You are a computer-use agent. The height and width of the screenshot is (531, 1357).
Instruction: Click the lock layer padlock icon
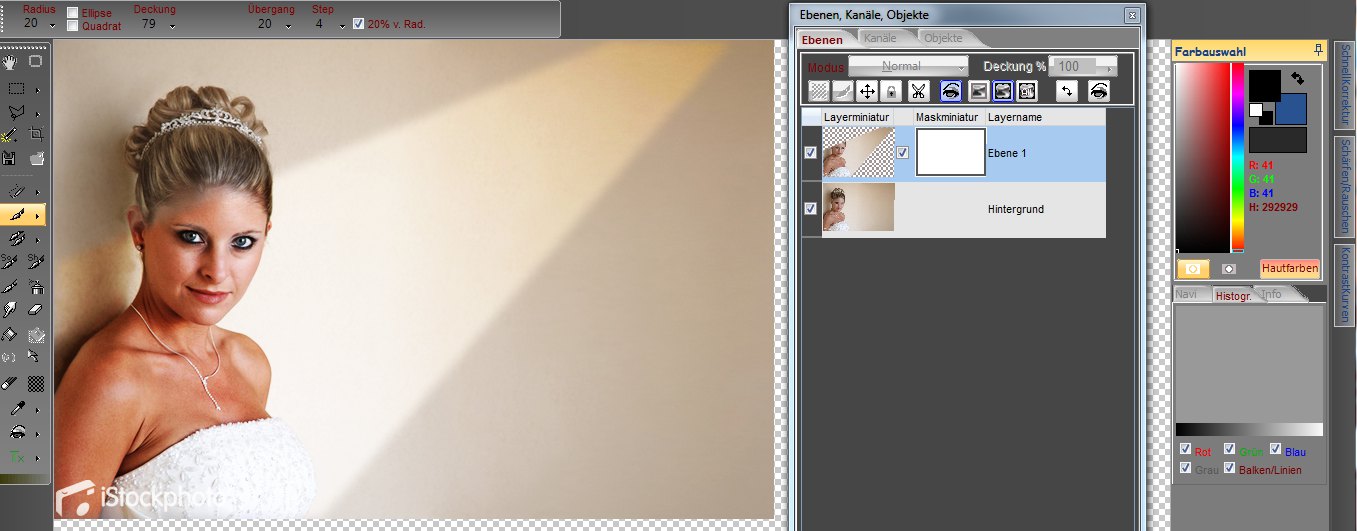[x=891, y=91]
